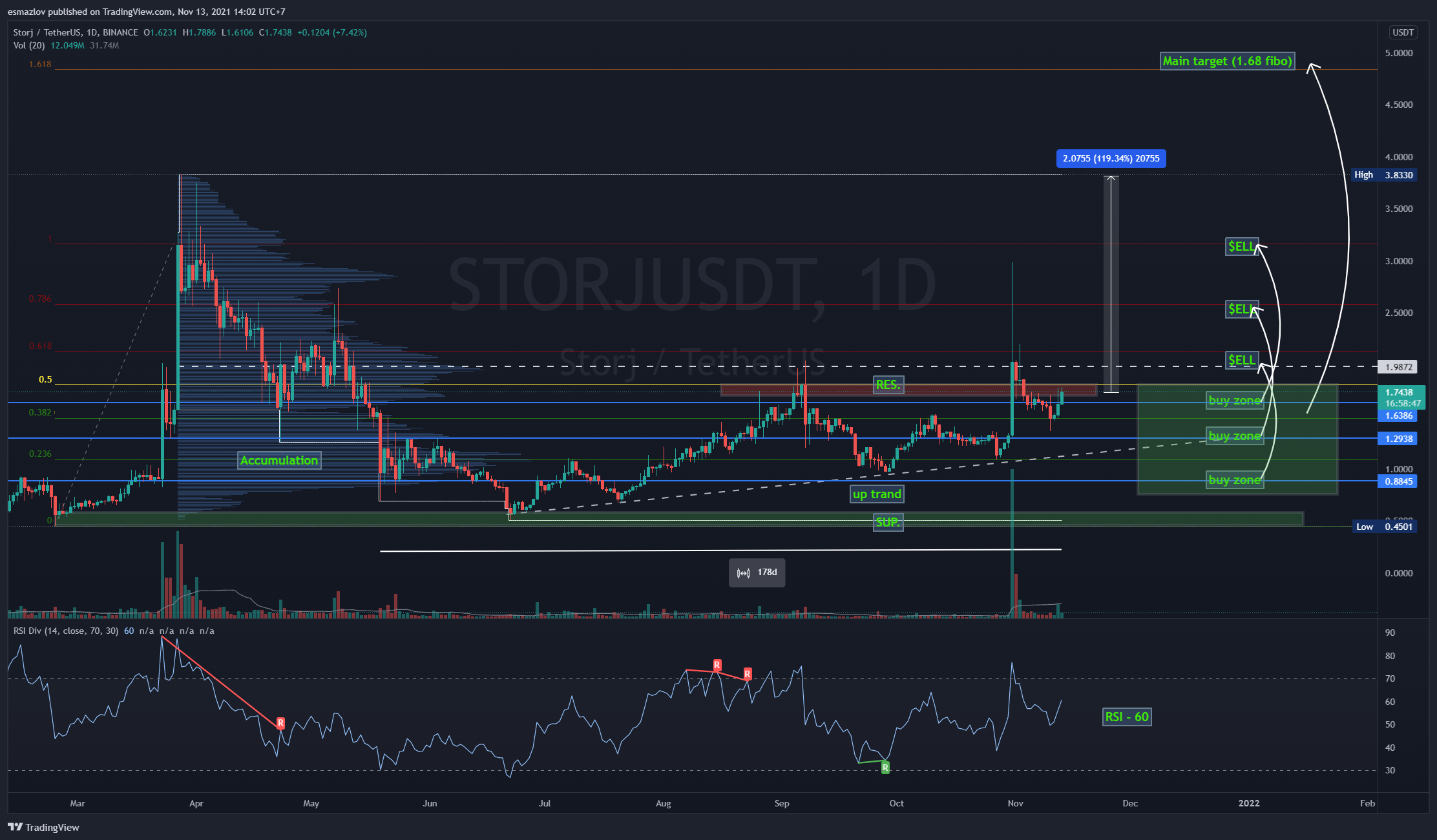Click the 0.786 fib level label
The width and height of the screenshot is (1437, 840).
pos(40,299)
